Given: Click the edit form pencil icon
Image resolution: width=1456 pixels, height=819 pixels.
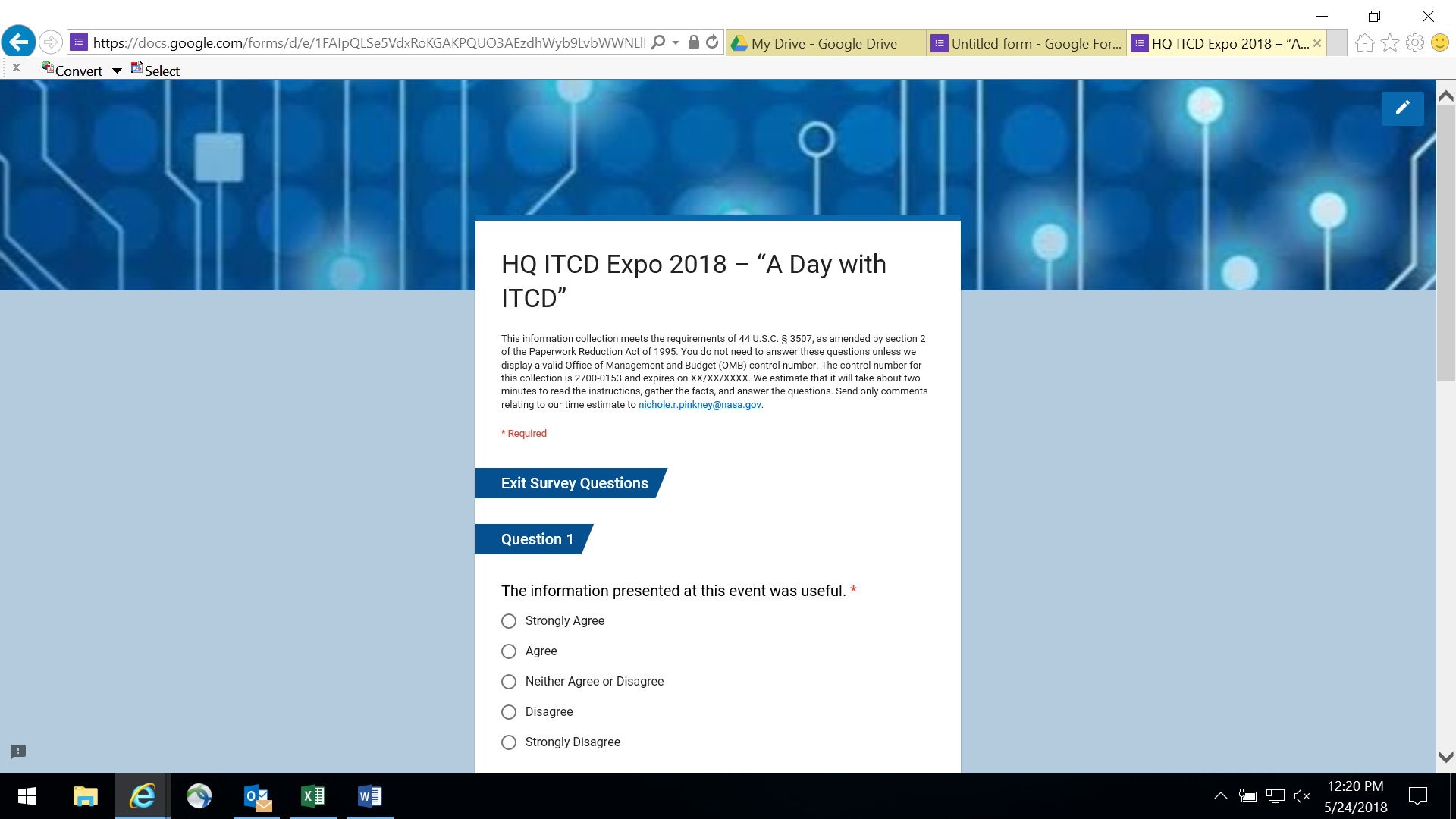Looking at the screenshot, I should pos(1402,108).
